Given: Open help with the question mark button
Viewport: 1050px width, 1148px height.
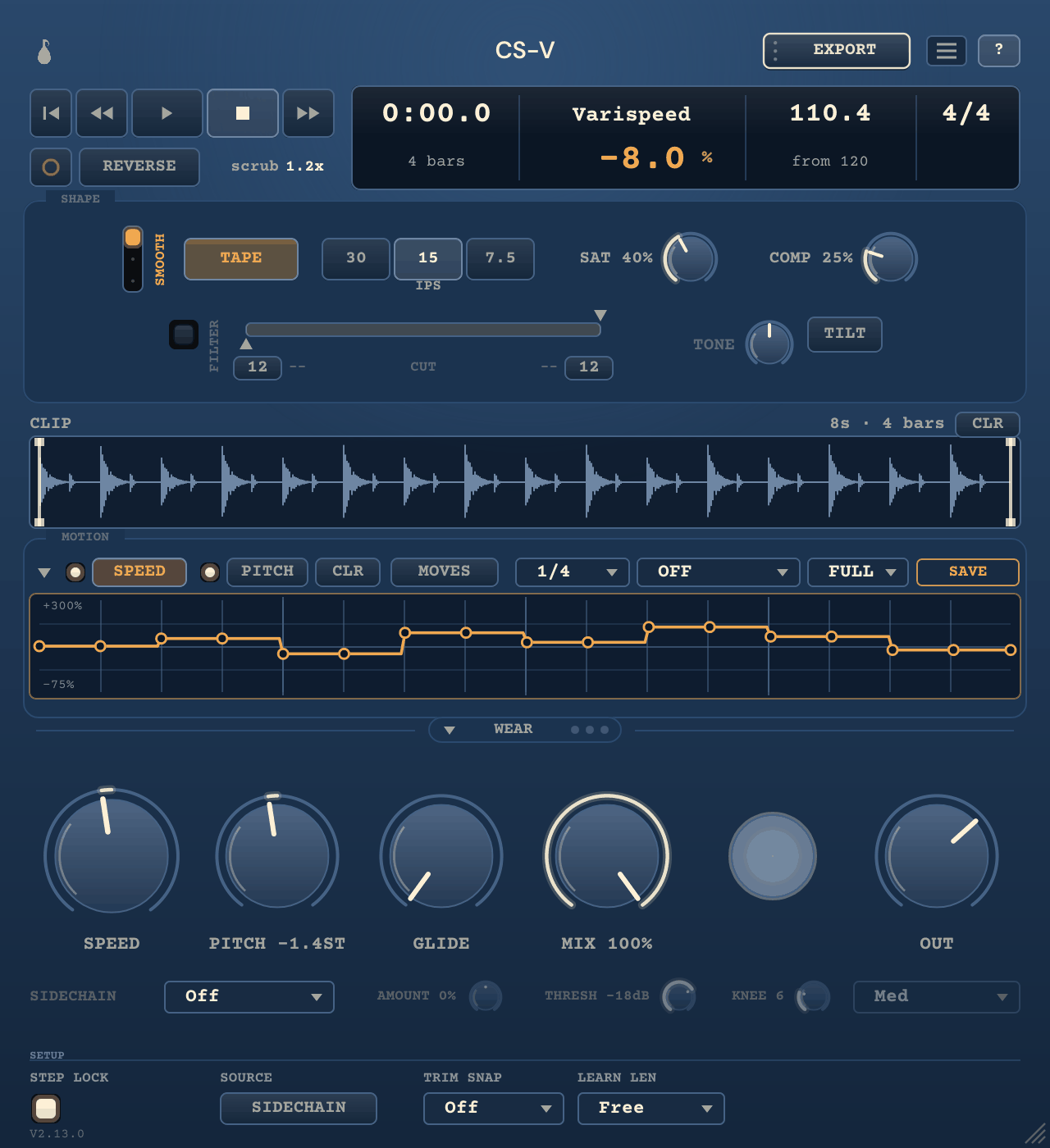Looking at the screenshot, I should pos(999,51).
